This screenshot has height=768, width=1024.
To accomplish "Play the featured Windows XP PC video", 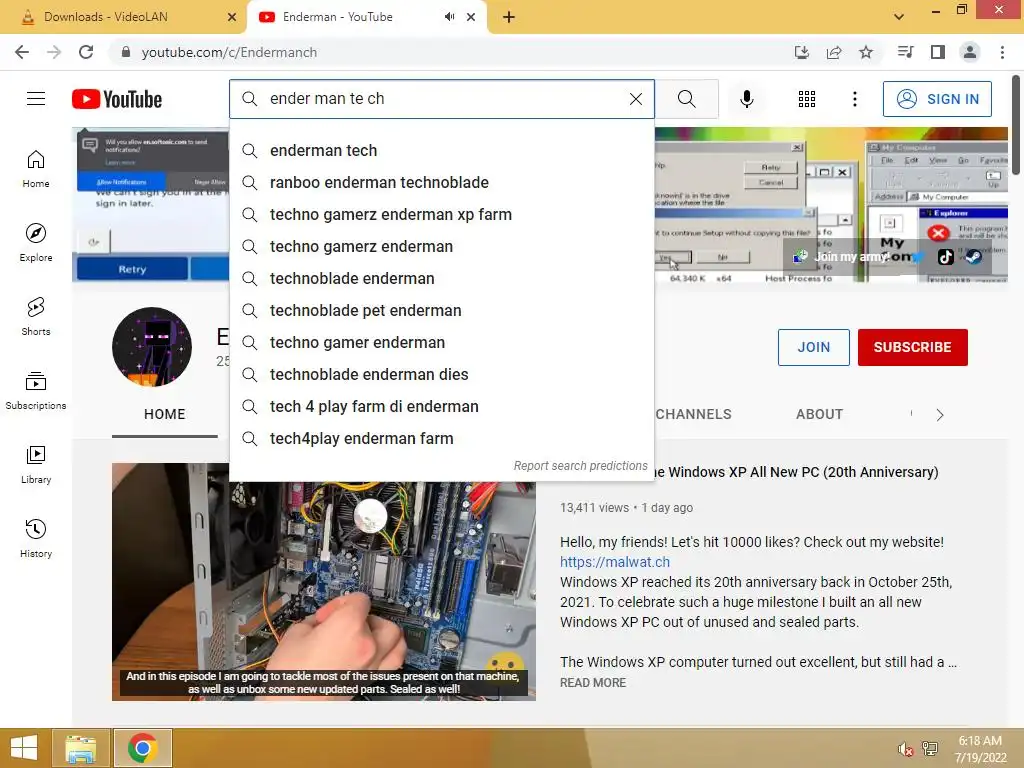I will click(x=323, y=581).
